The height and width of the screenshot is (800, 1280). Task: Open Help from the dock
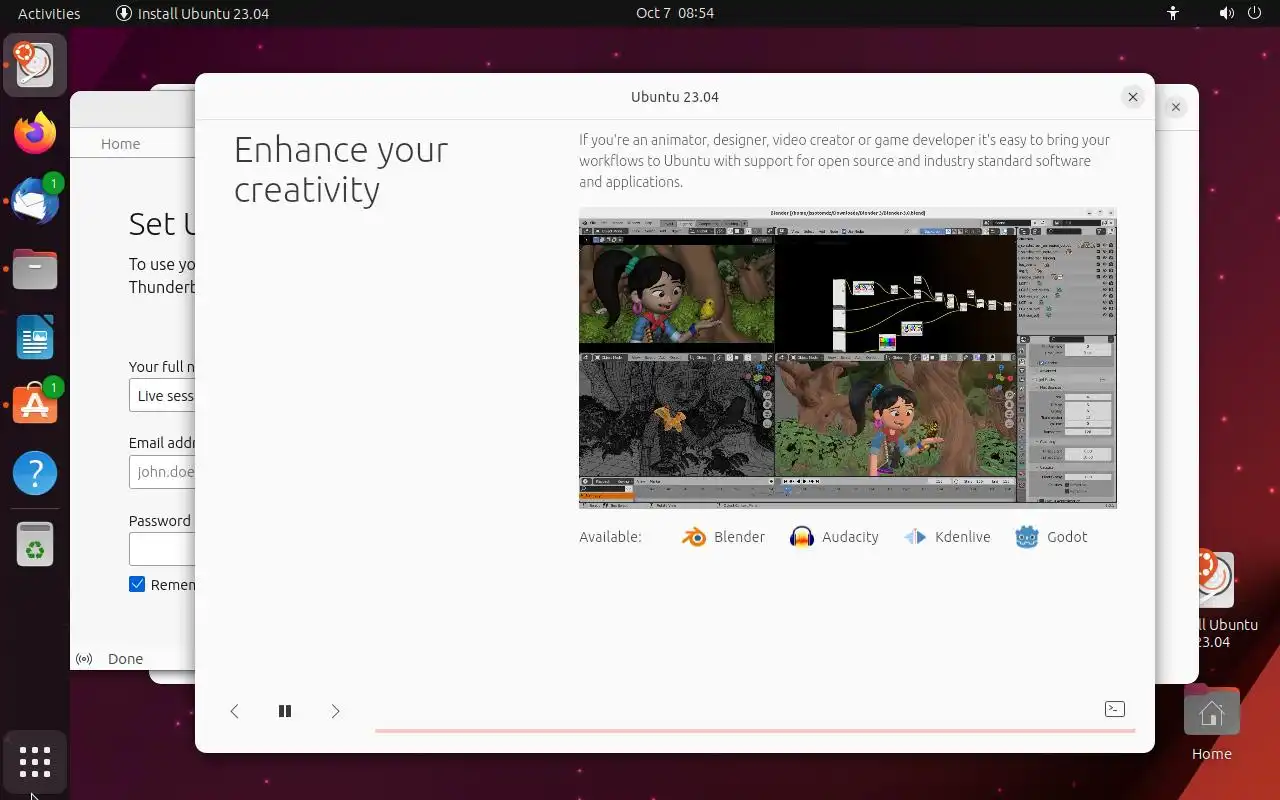[35, 473]
